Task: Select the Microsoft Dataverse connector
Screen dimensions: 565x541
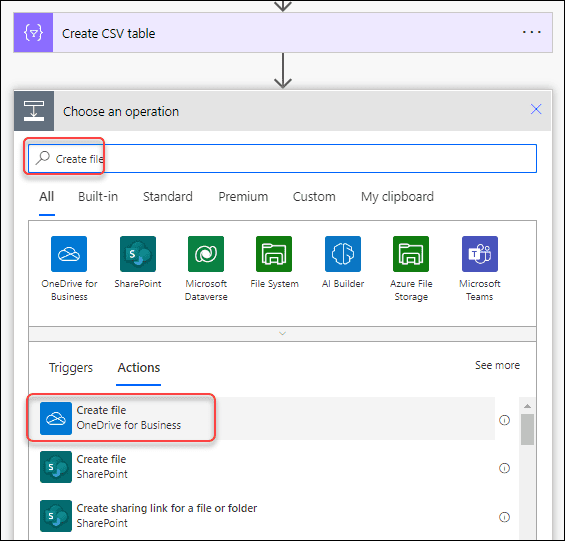Action: [x=206, y=269]
